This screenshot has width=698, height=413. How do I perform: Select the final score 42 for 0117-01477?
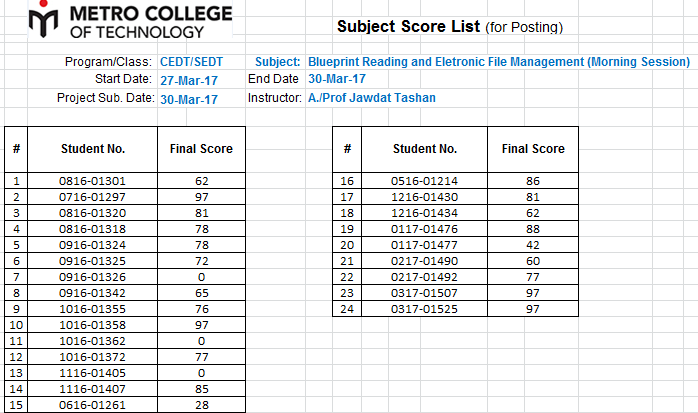point(533,245)
